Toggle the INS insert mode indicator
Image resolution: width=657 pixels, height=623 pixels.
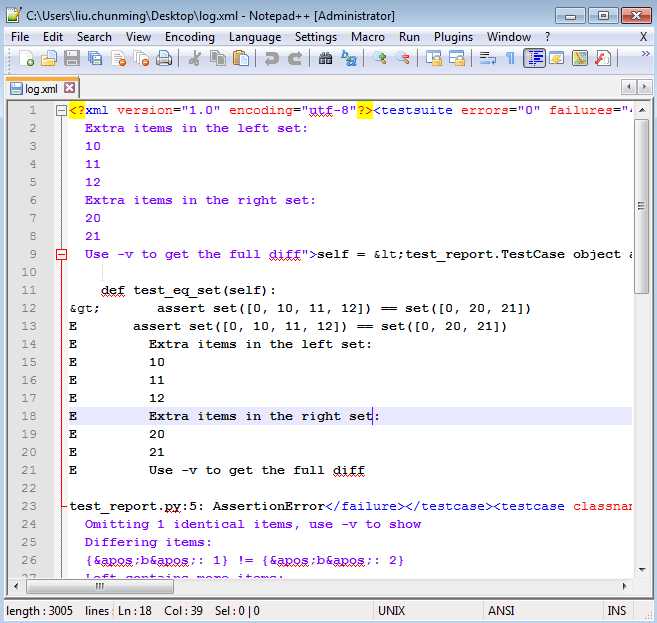pyautogui.click(x=617, y=611)
